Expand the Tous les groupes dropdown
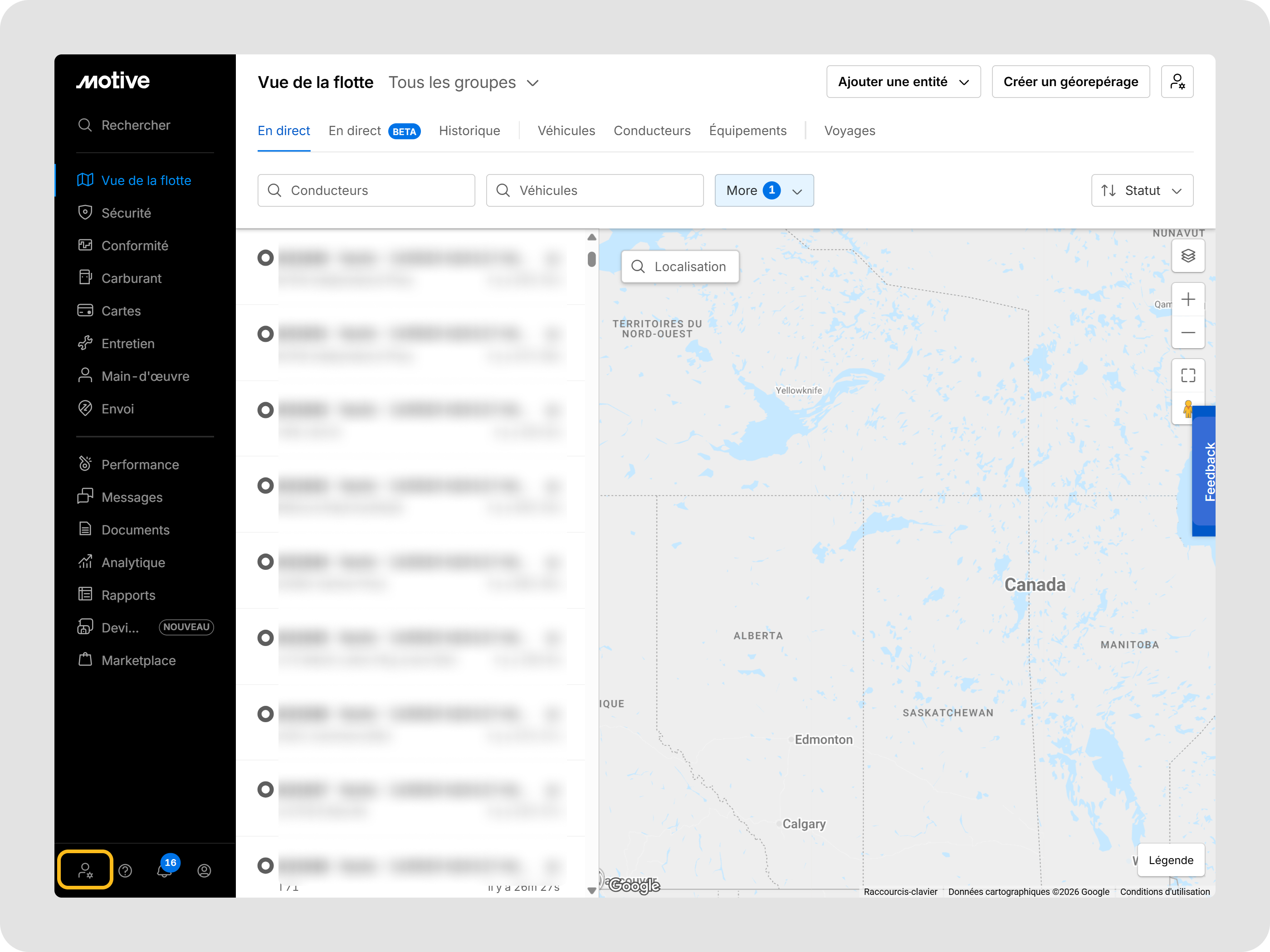The width and height of the screenshot is (1270, 952). pyautogui.click(x=464, y=83)
